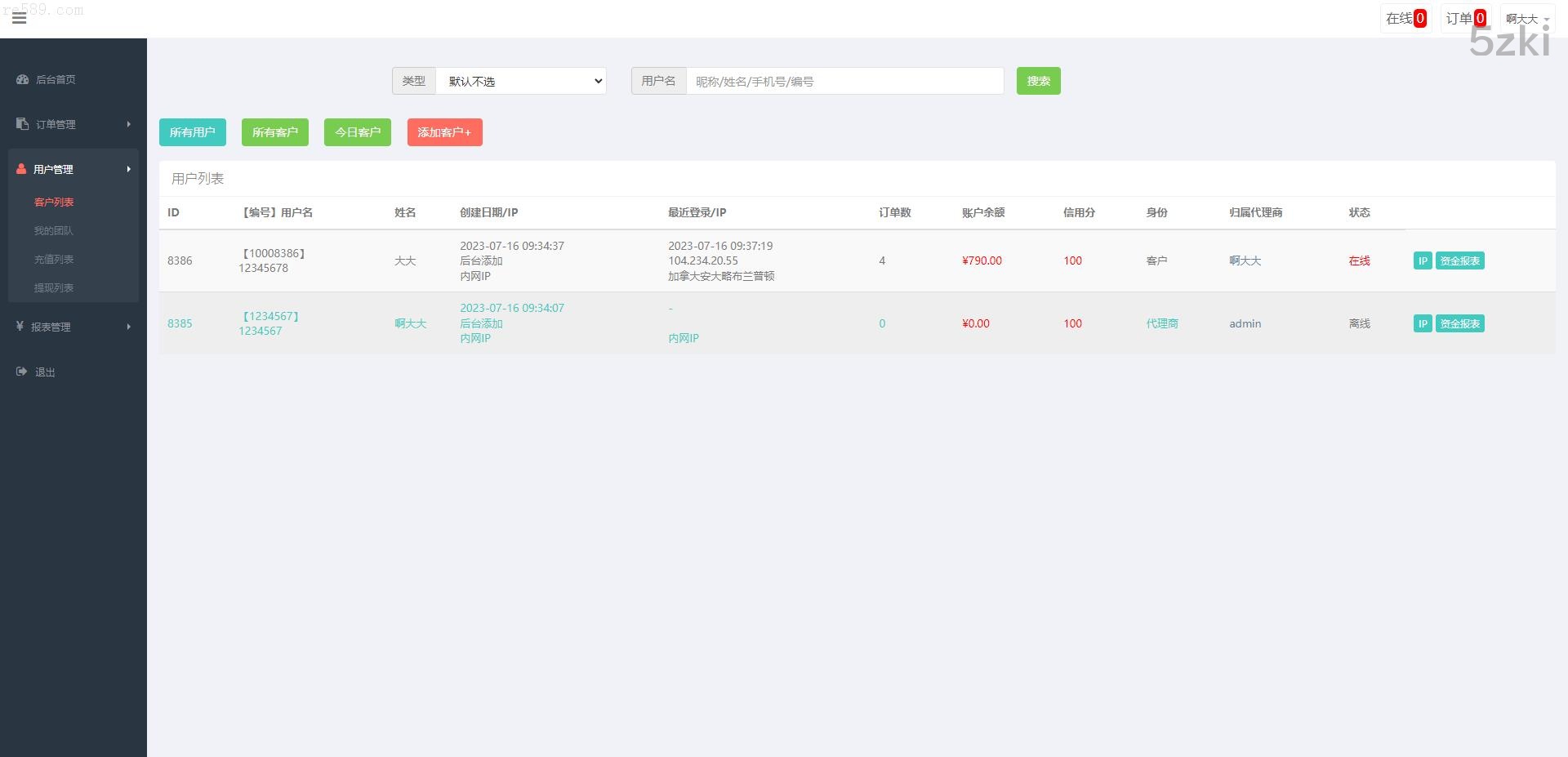Click the 用户管理 person icon

[21, 169]
